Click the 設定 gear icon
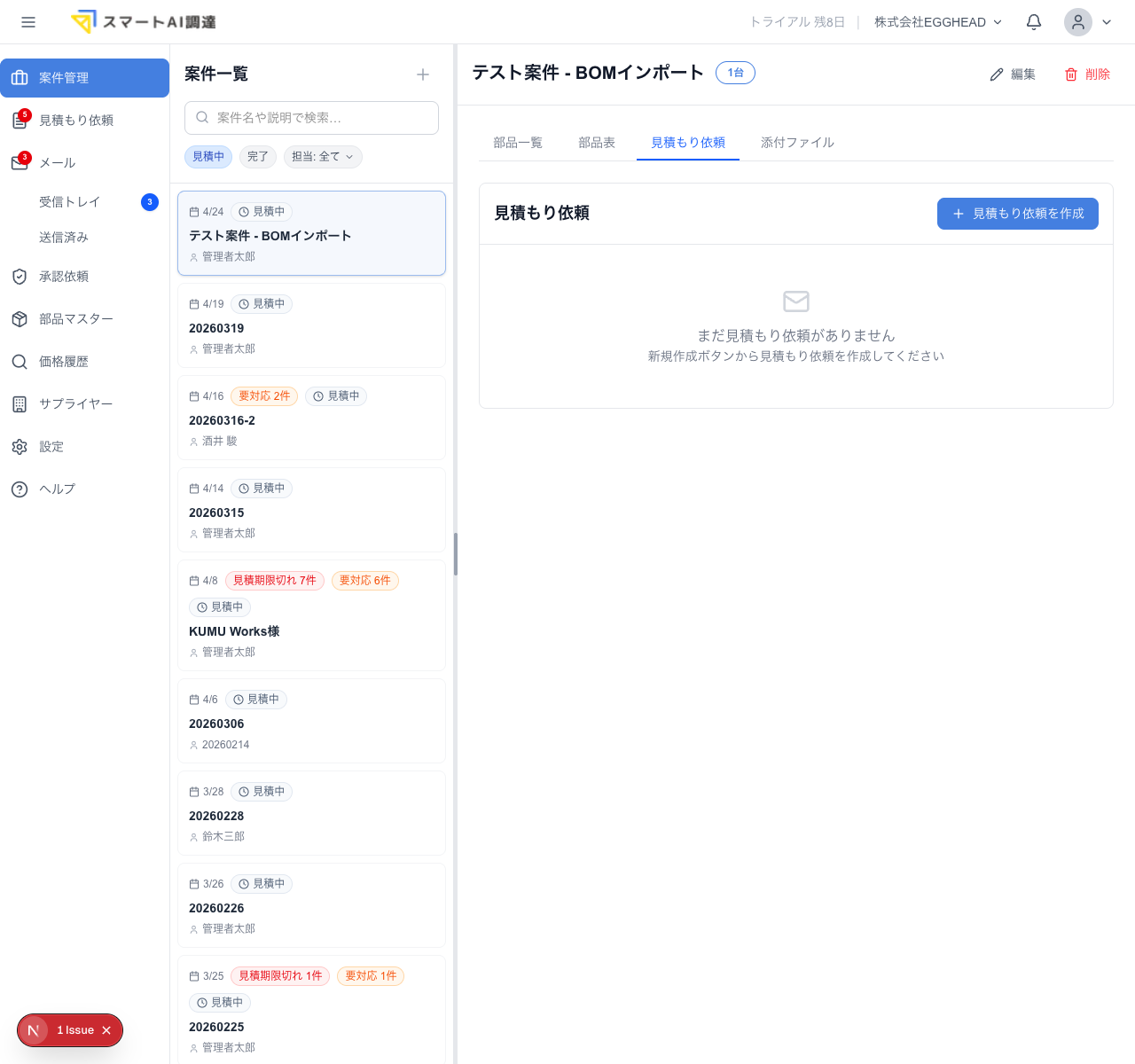This screenshot has height=1064, width=1135. 20,447
